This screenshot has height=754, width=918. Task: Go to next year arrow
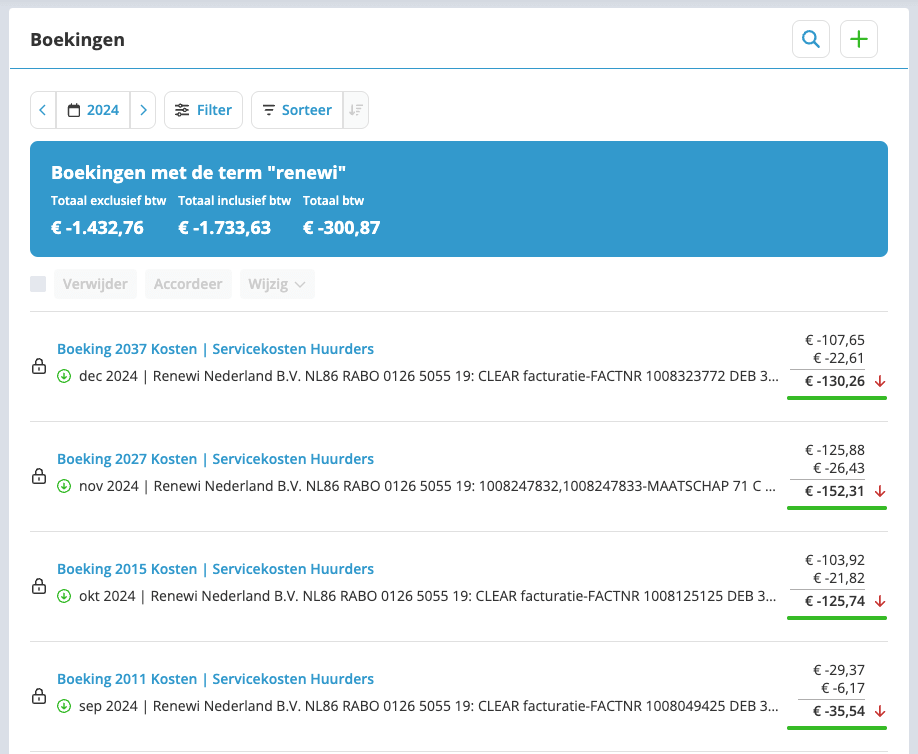[x=143, y=110]
